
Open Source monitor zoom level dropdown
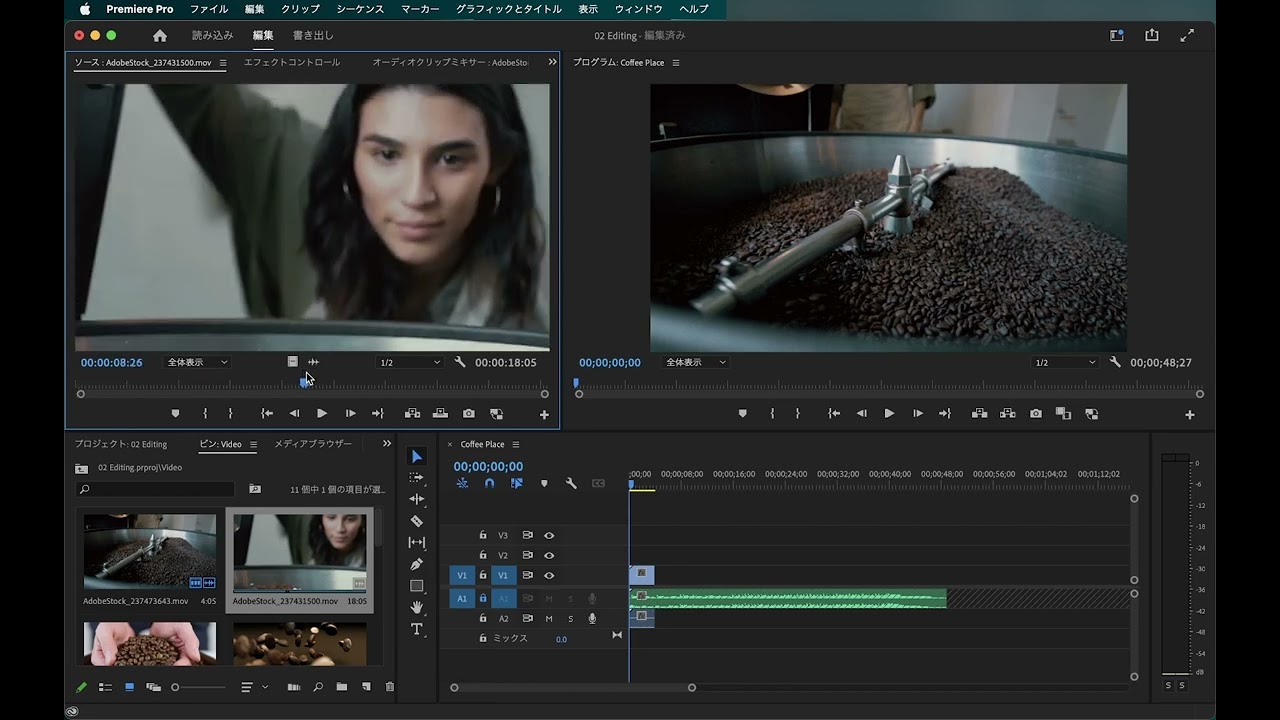(x=197, y=362)
